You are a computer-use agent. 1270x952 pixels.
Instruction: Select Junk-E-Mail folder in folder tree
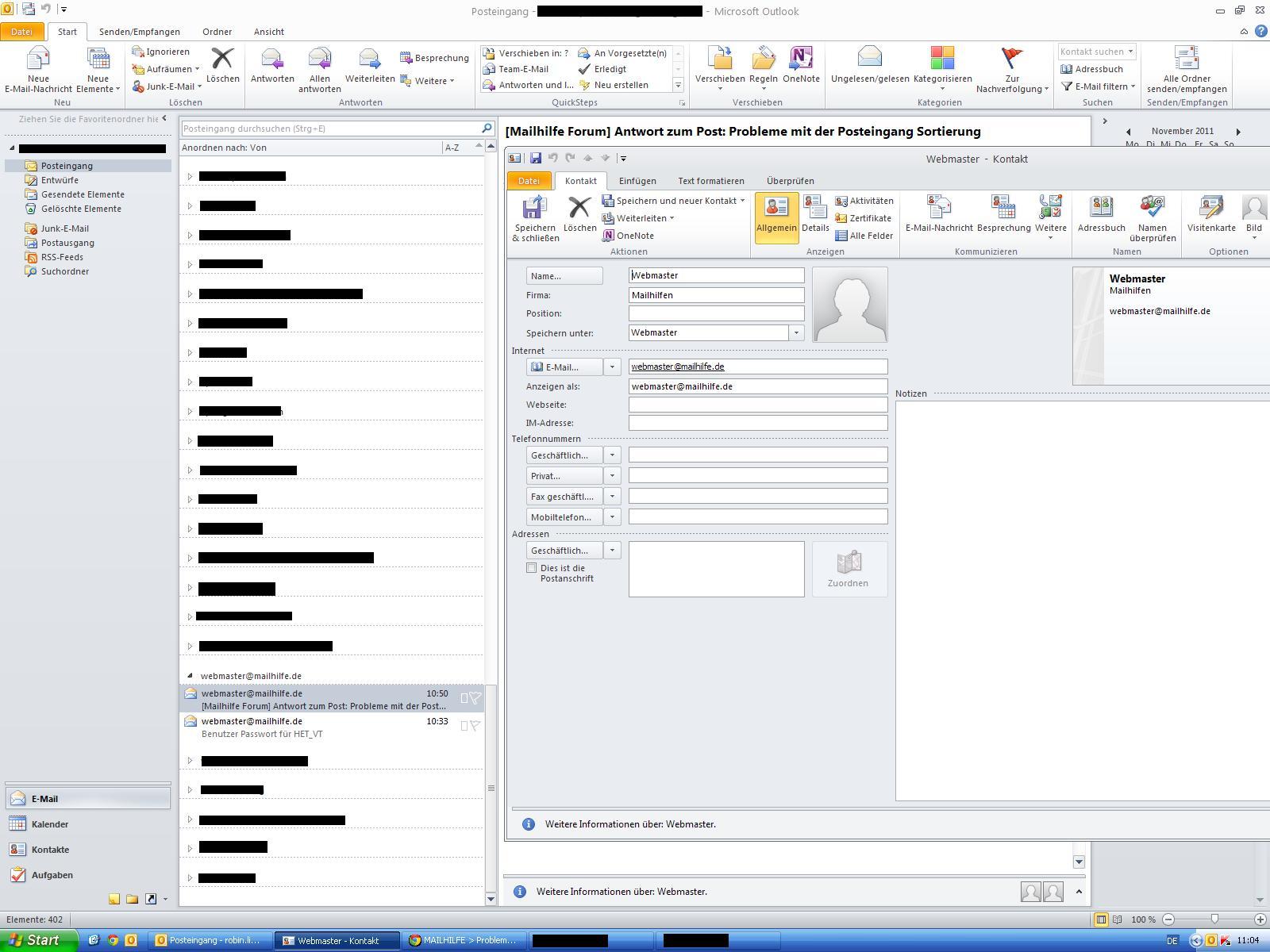[x=64, y=228]
